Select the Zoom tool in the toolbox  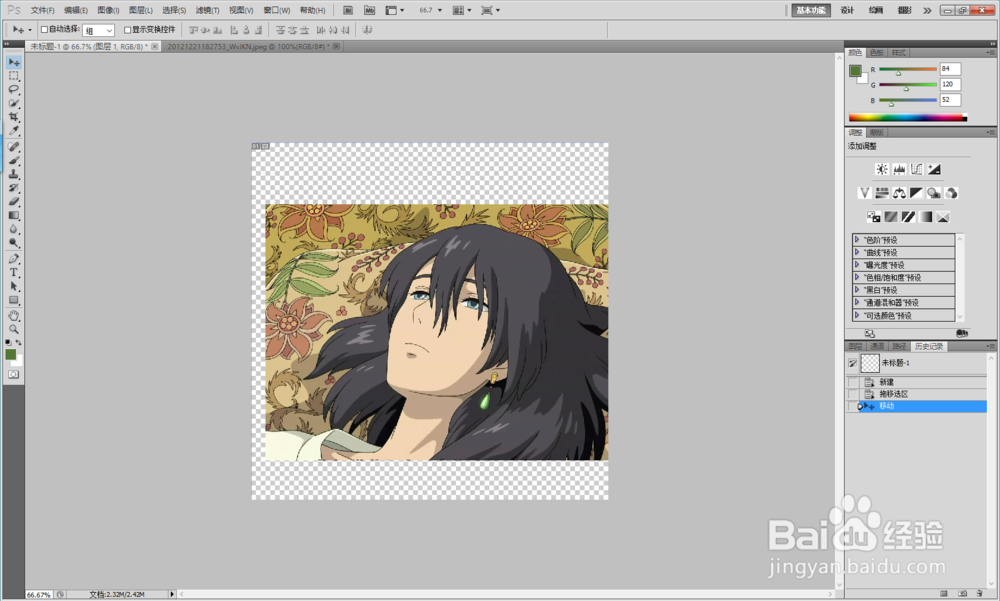pos(13,329)
